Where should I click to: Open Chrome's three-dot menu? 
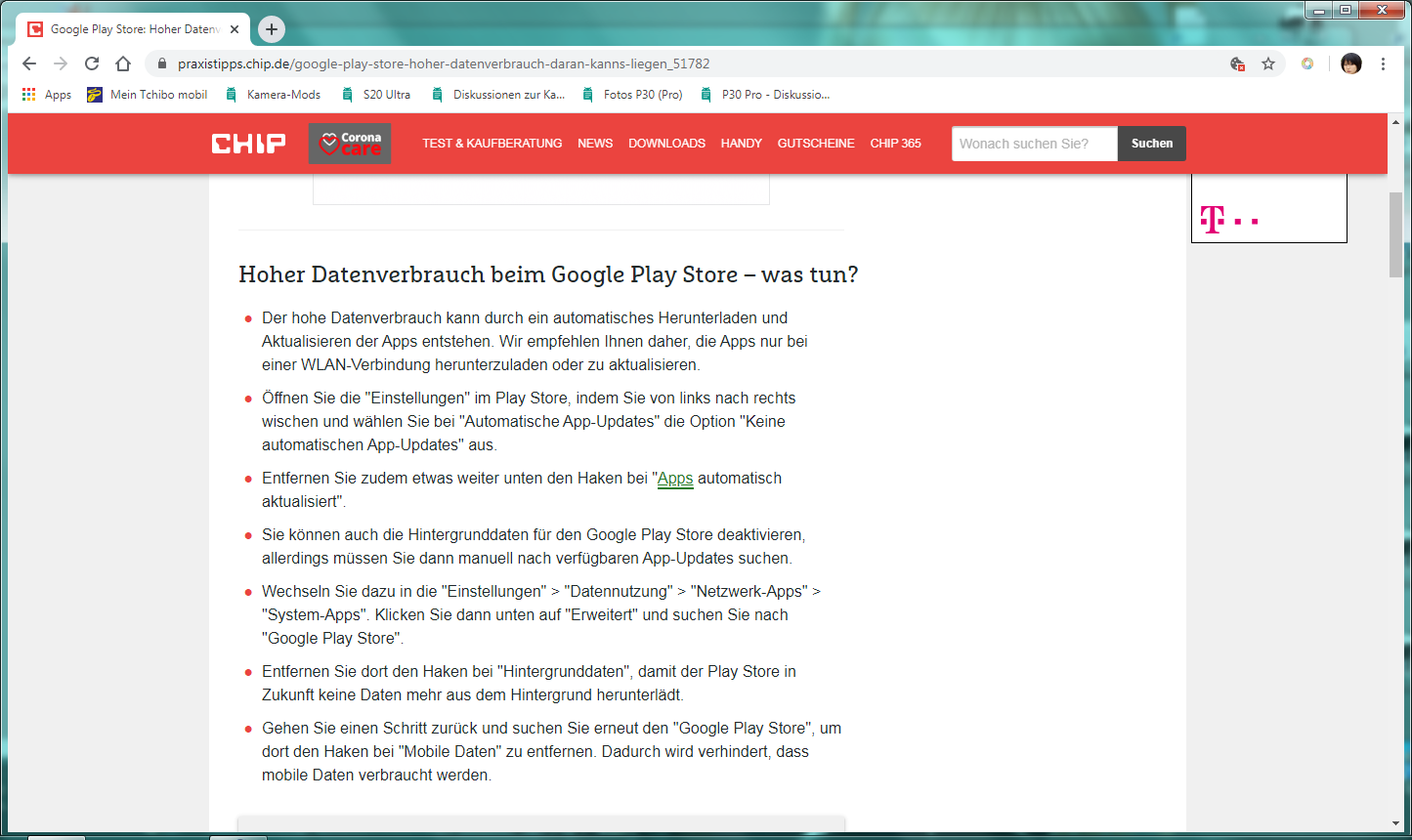pos(1383,63)
